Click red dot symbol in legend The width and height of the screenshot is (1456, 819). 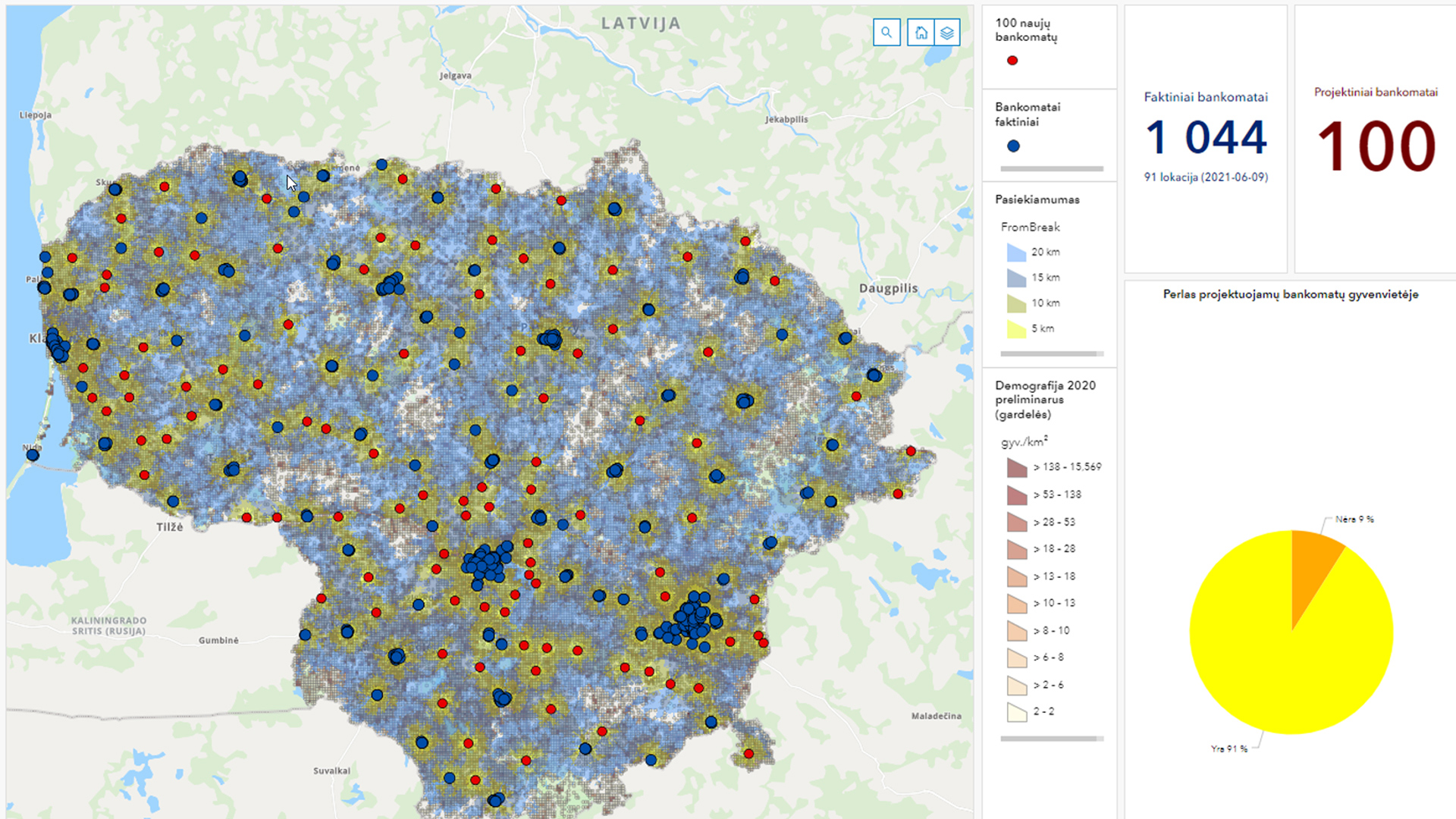[x=1012, y=61]
